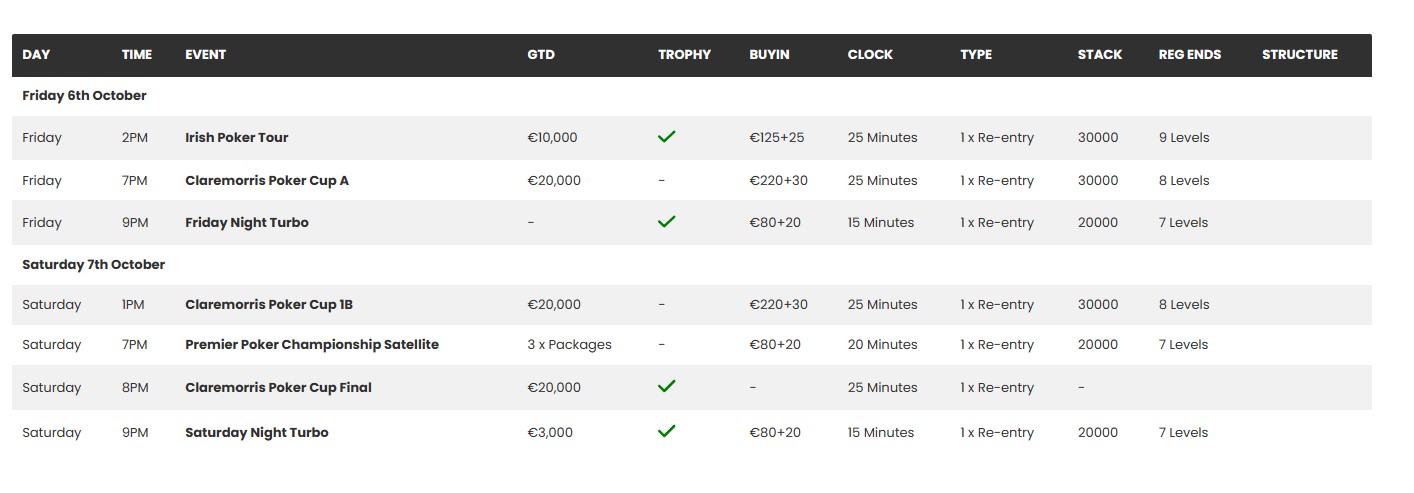The image size is (1414, 493).
Task: Click the €10,000 guarantee for Irish Poker Tour
Action: 552,138
